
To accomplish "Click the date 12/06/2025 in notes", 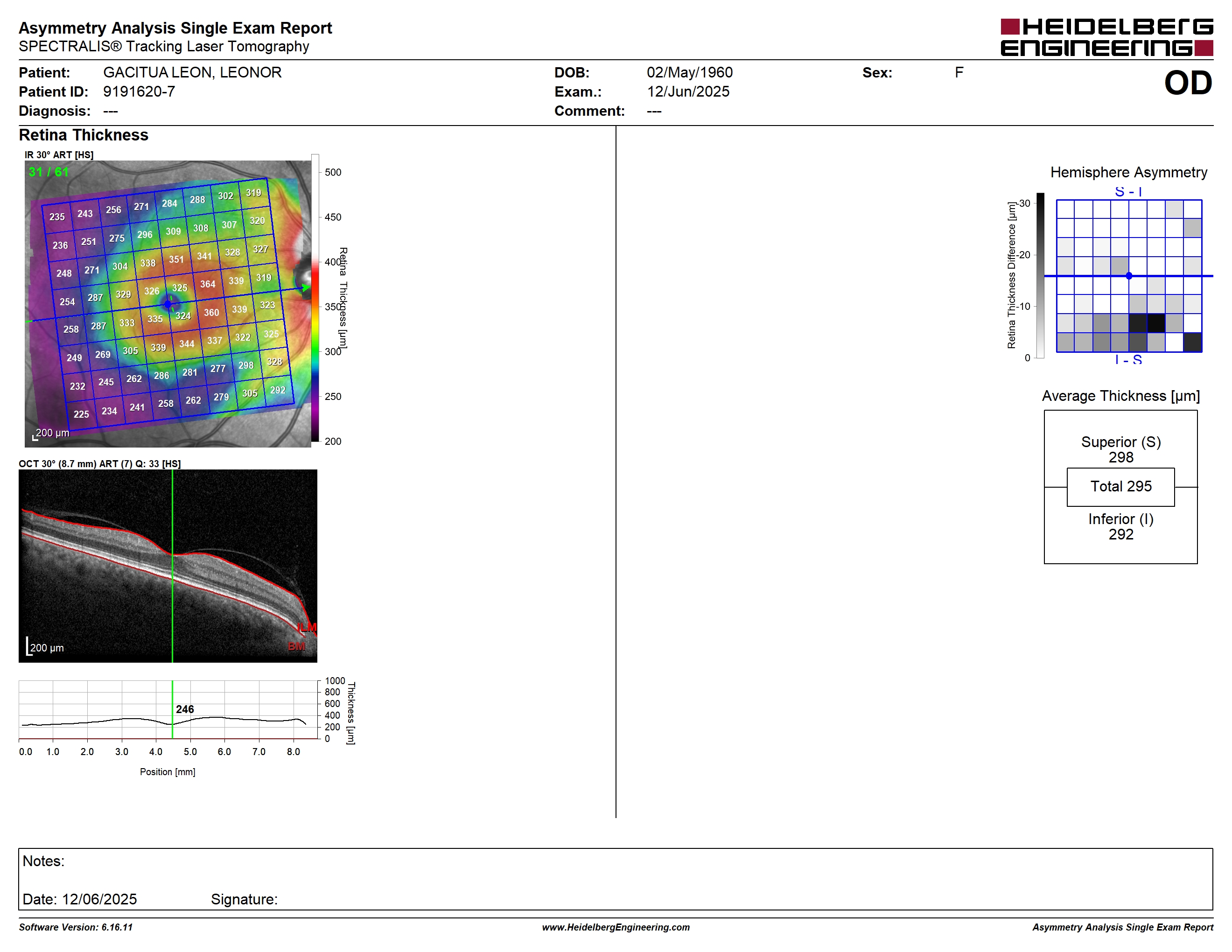I will [x=99, y=900].
